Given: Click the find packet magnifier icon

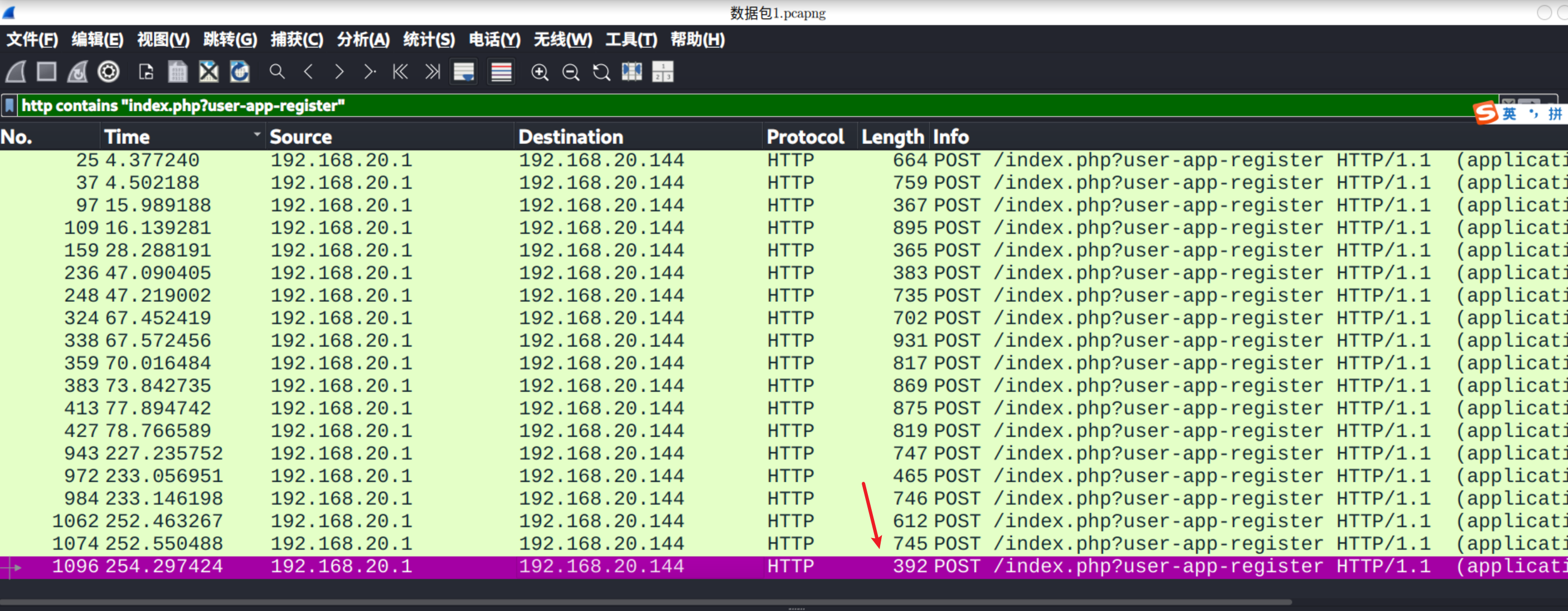Looking at the screenshot, I should 277,72.
